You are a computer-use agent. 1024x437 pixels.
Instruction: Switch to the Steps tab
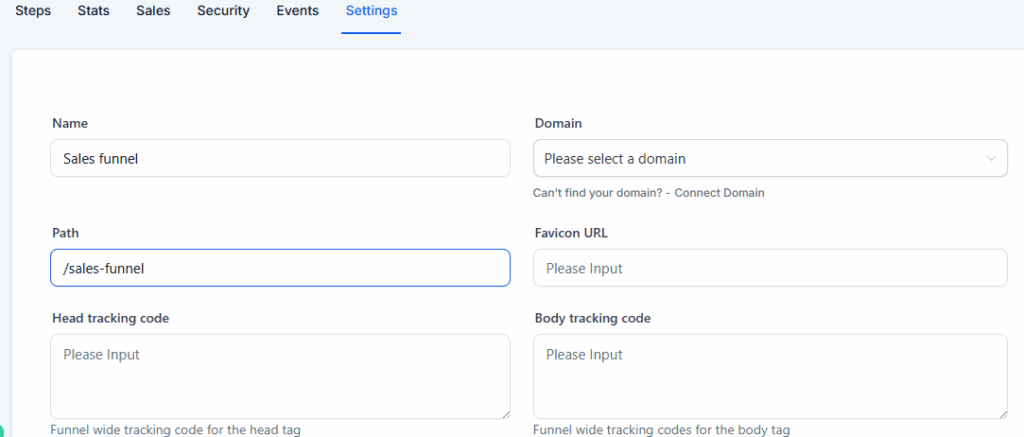coord(33,11)
